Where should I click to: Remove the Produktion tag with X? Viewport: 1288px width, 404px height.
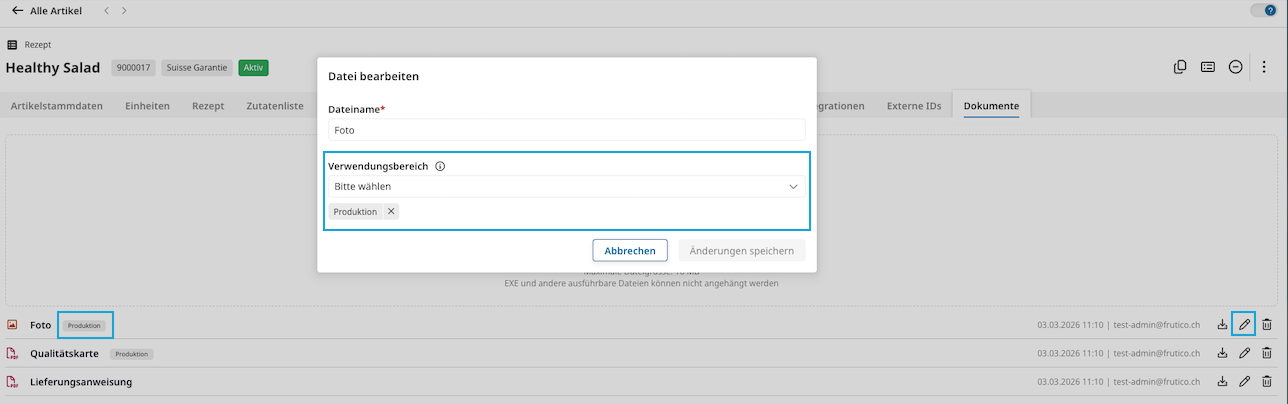coord(391,211)
